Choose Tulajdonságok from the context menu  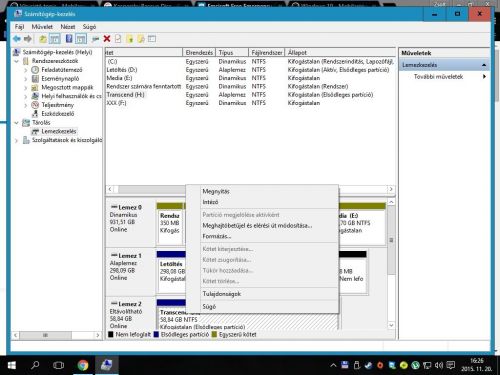tap(262, 294)
